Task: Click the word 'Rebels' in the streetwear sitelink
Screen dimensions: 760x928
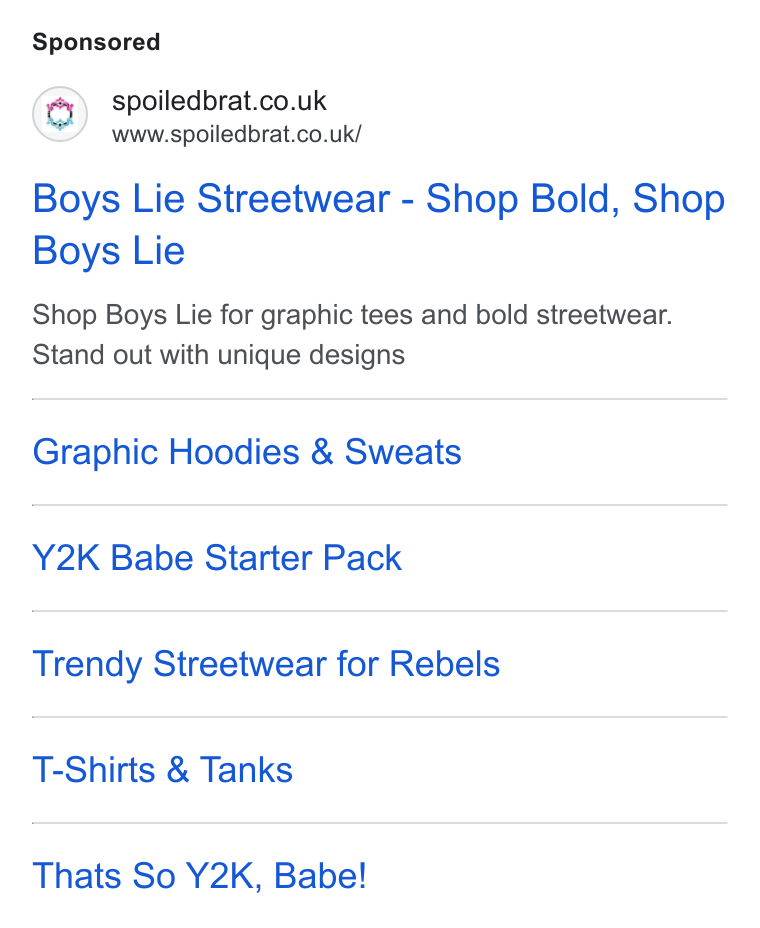Action: pos(445,664)
